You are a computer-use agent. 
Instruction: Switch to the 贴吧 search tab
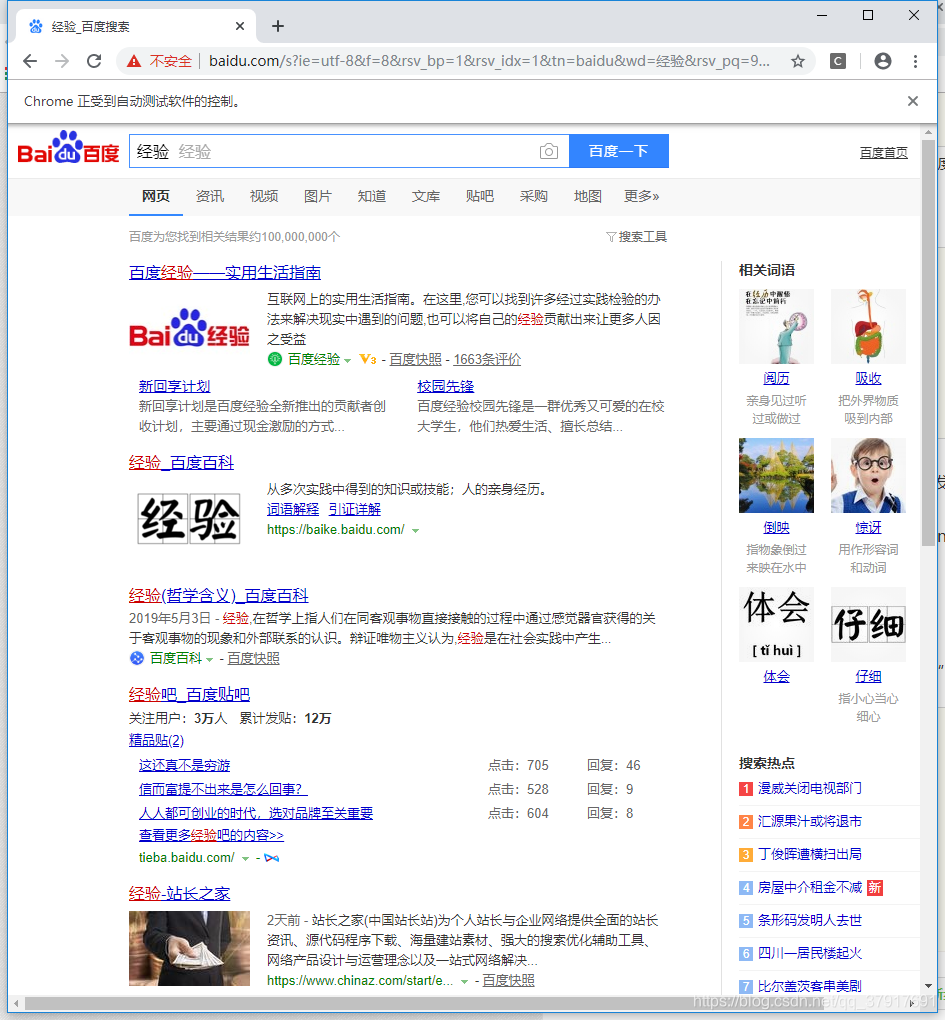click(x=479, y=196)
